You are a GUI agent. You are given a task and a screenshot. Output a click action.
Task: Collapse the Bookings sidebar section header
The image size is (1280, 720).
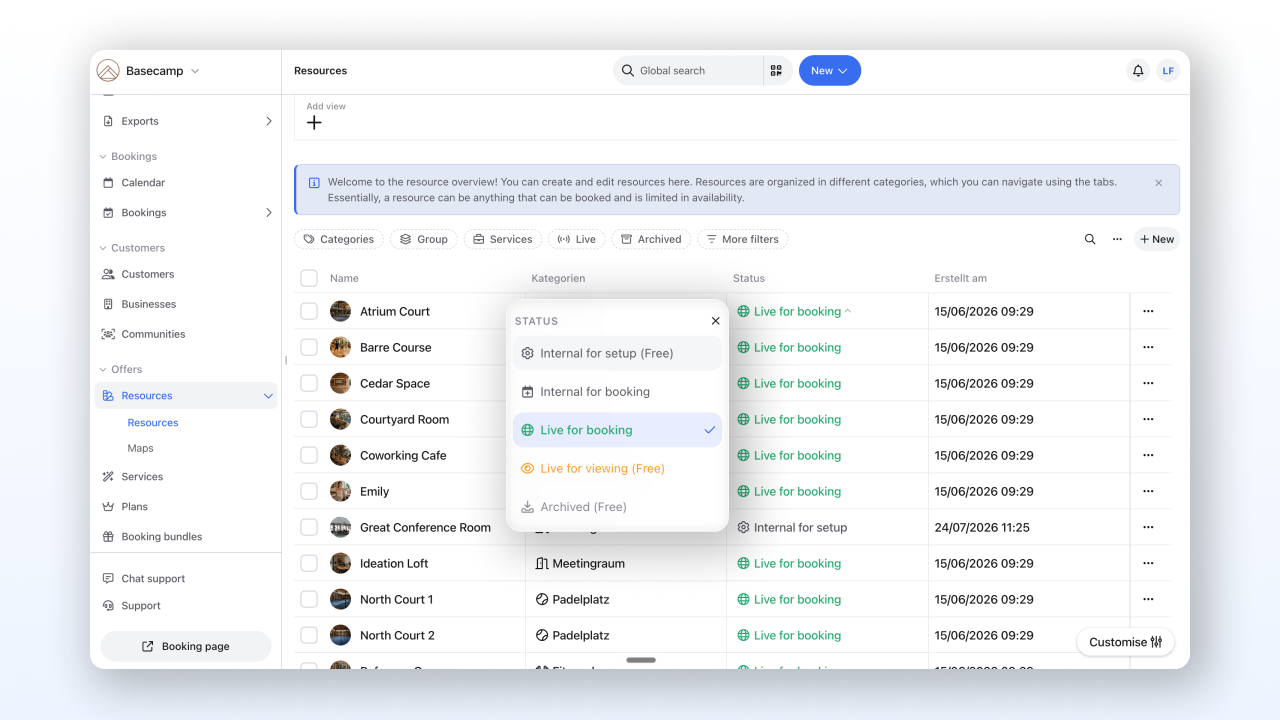pos(127,156)
